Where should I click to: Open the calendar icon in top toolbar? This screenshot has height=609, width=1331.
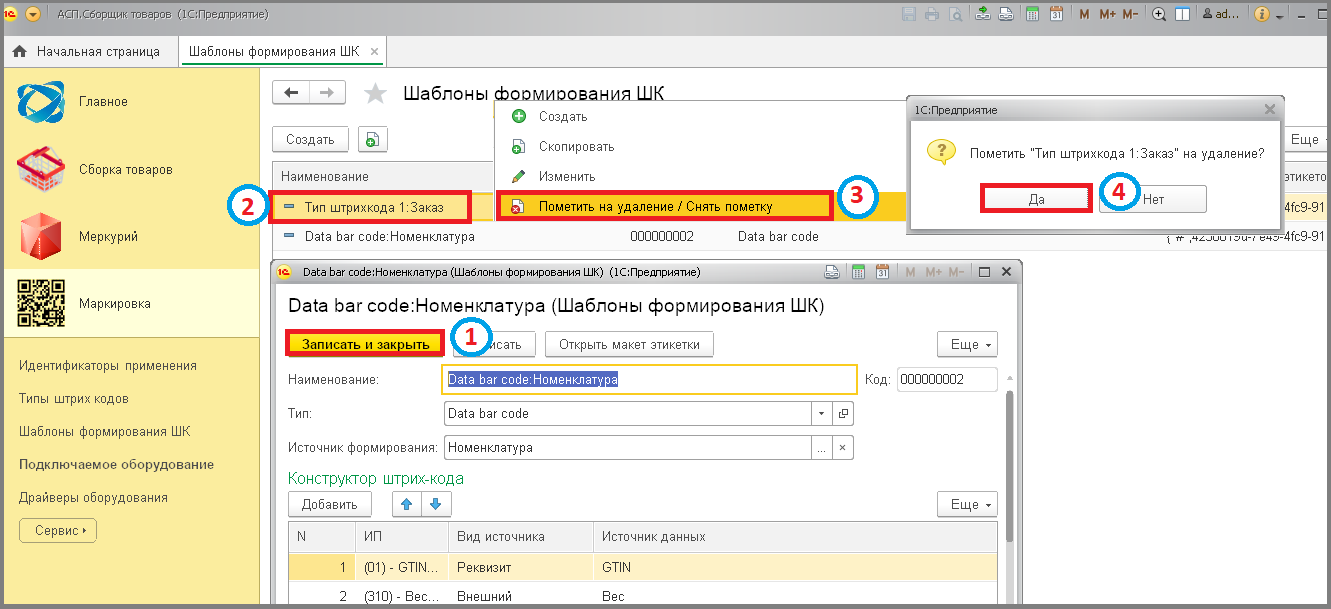pos(1055,15)
